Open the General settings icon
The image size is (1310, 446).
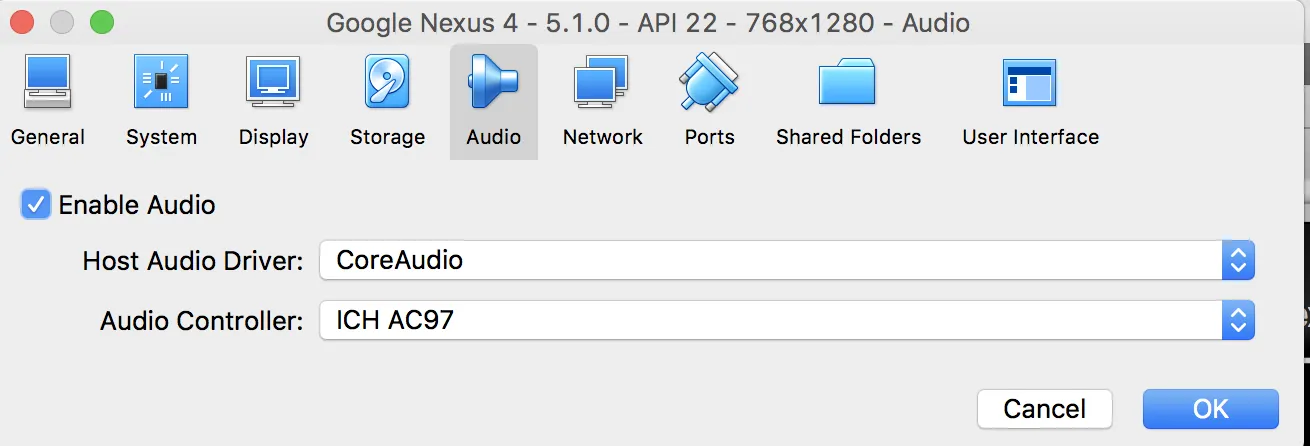(47, 82)
